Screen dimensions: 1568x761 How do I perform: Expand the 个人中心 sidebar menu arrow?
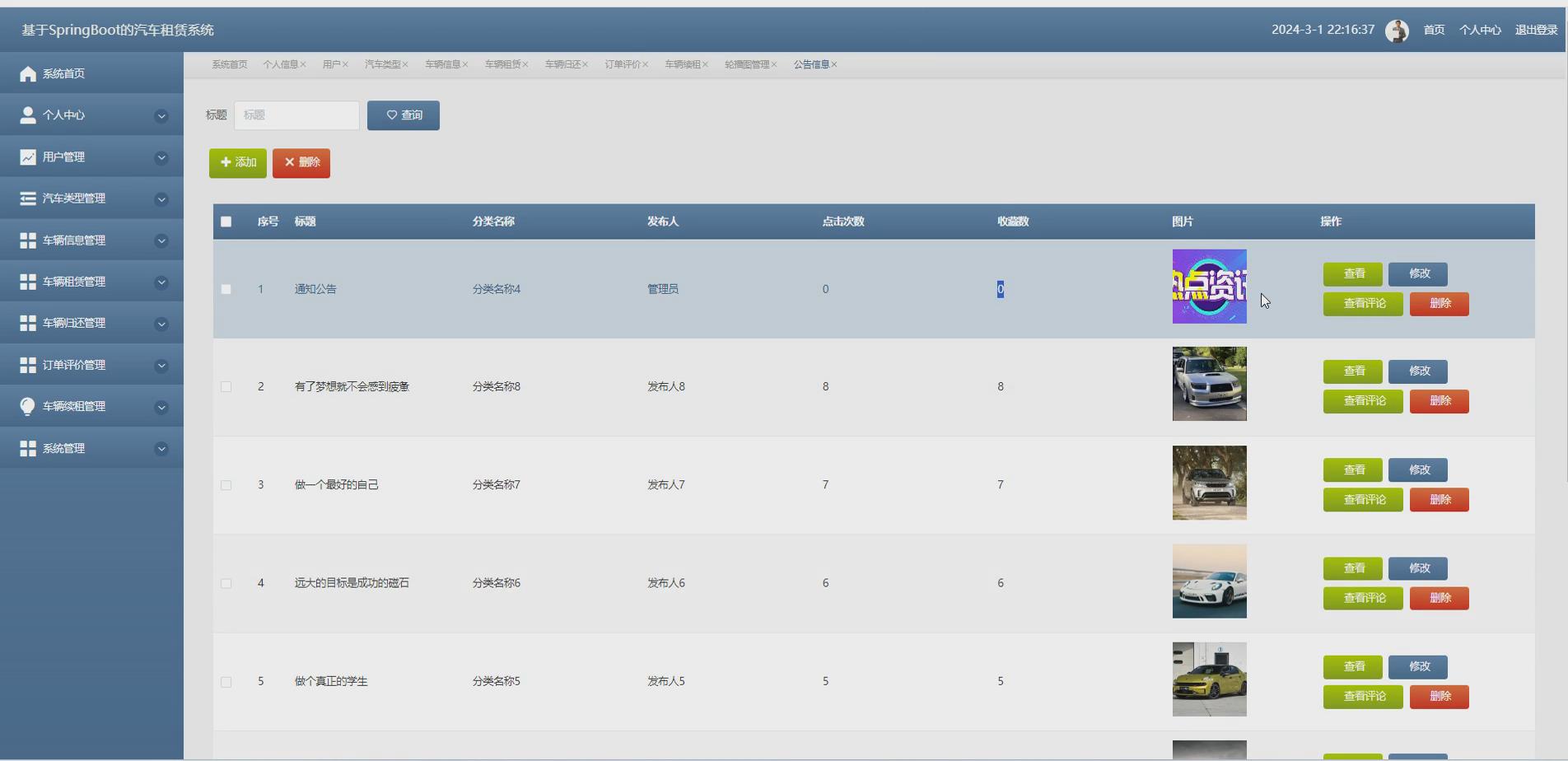click(161, 116)
